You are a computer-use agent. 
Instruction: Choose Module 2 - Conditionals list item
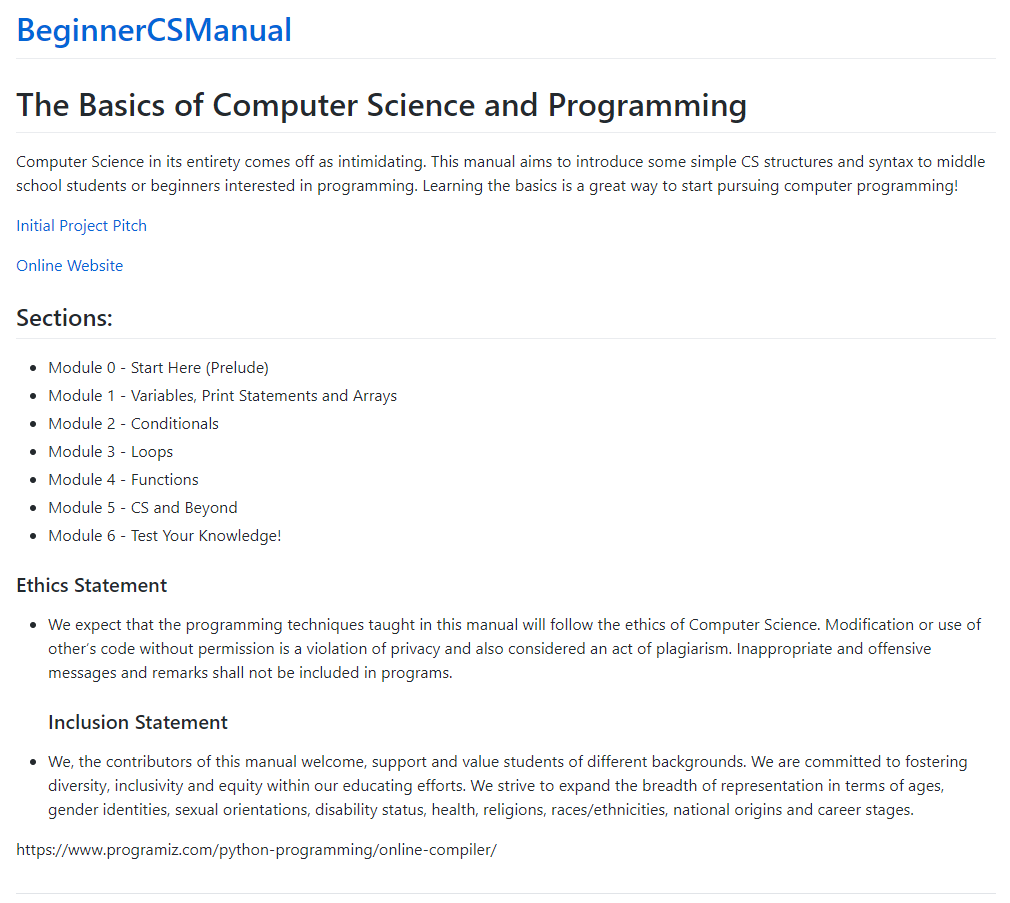[133, 424]
